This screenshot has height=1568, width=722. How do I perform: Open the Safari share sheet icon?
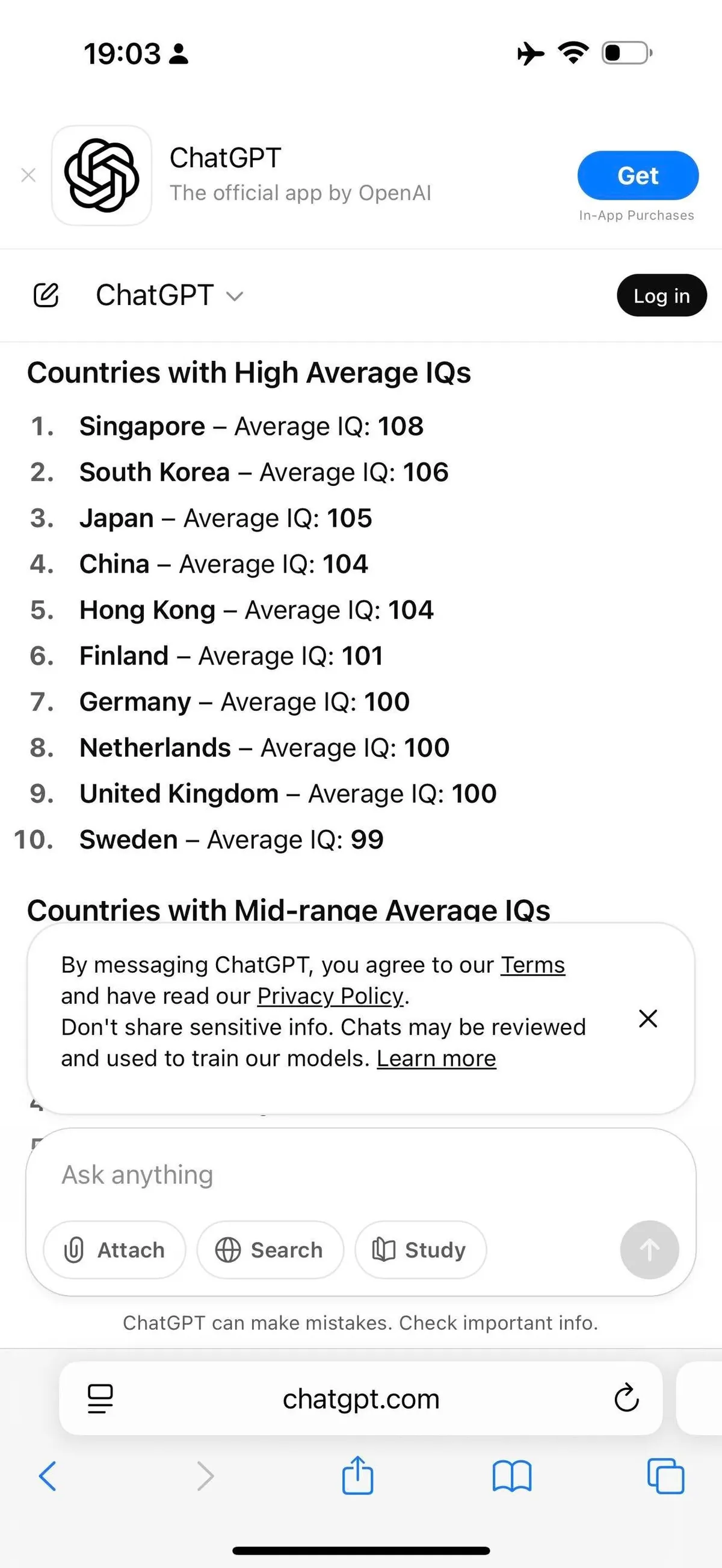click(x=357, y=1475)
